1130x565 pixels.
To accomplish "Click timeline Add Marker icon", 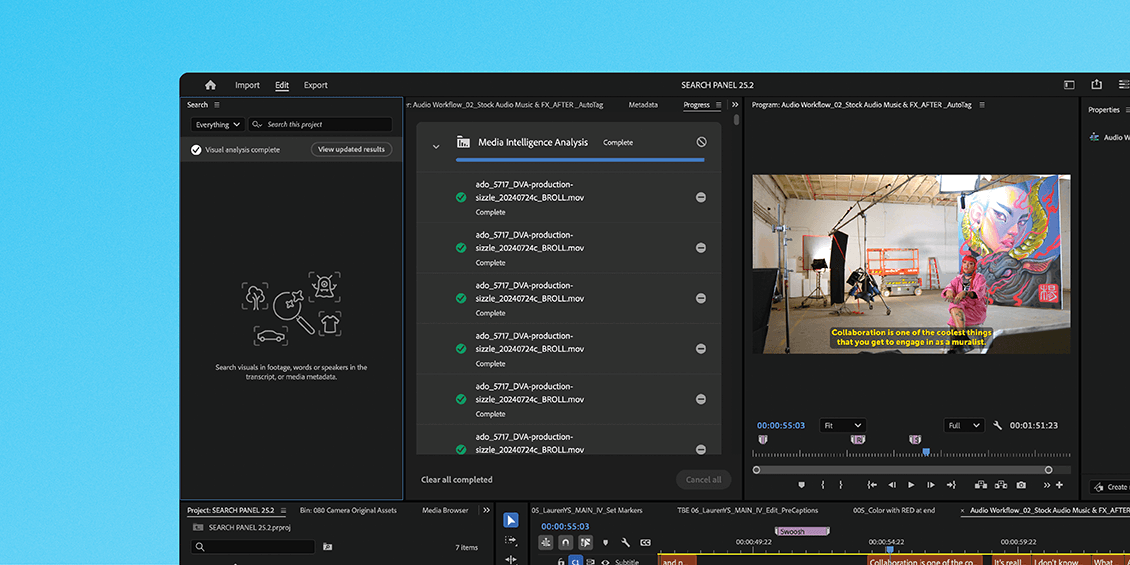I will coord(606,543).
